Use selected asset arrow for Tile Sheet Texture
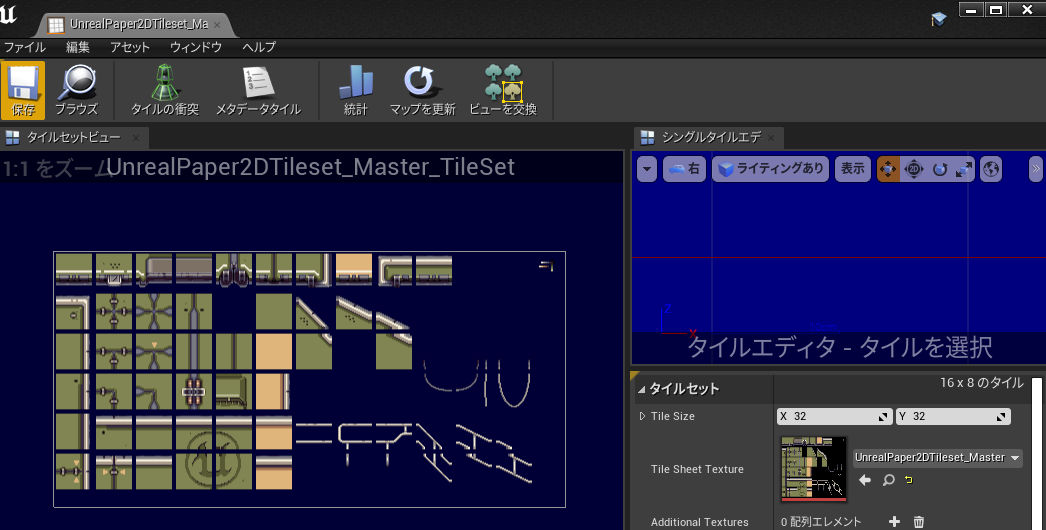1046x530 pixels. (x=865, y=480)
